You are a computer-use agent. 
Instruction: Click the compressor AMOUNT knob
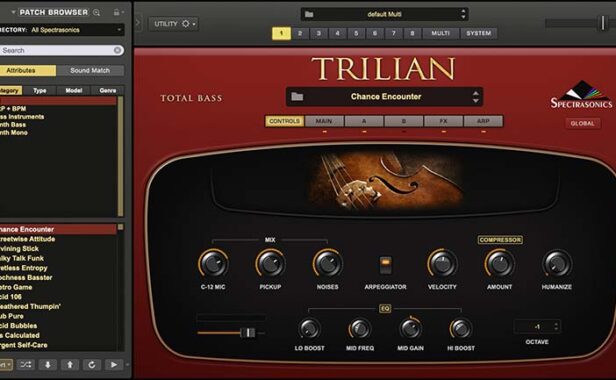click(x=499, y=263)
